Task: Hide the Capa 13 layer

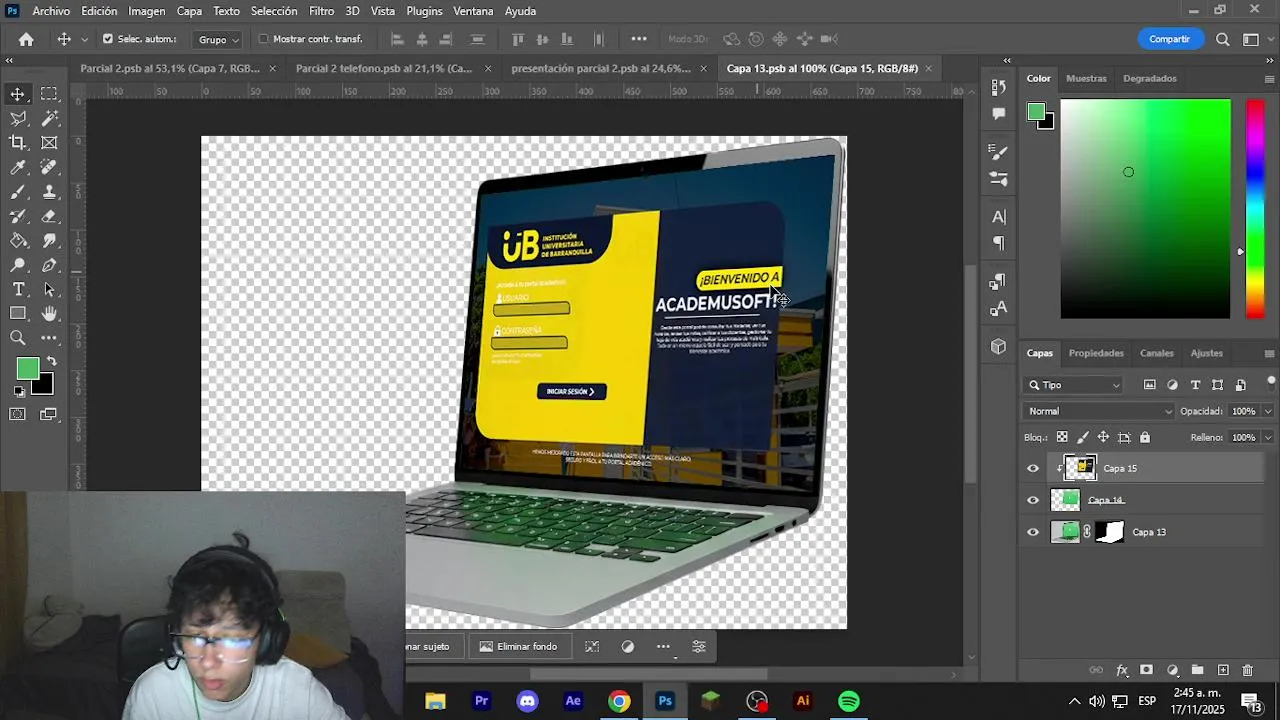Action: click(x=1033, y=532)
